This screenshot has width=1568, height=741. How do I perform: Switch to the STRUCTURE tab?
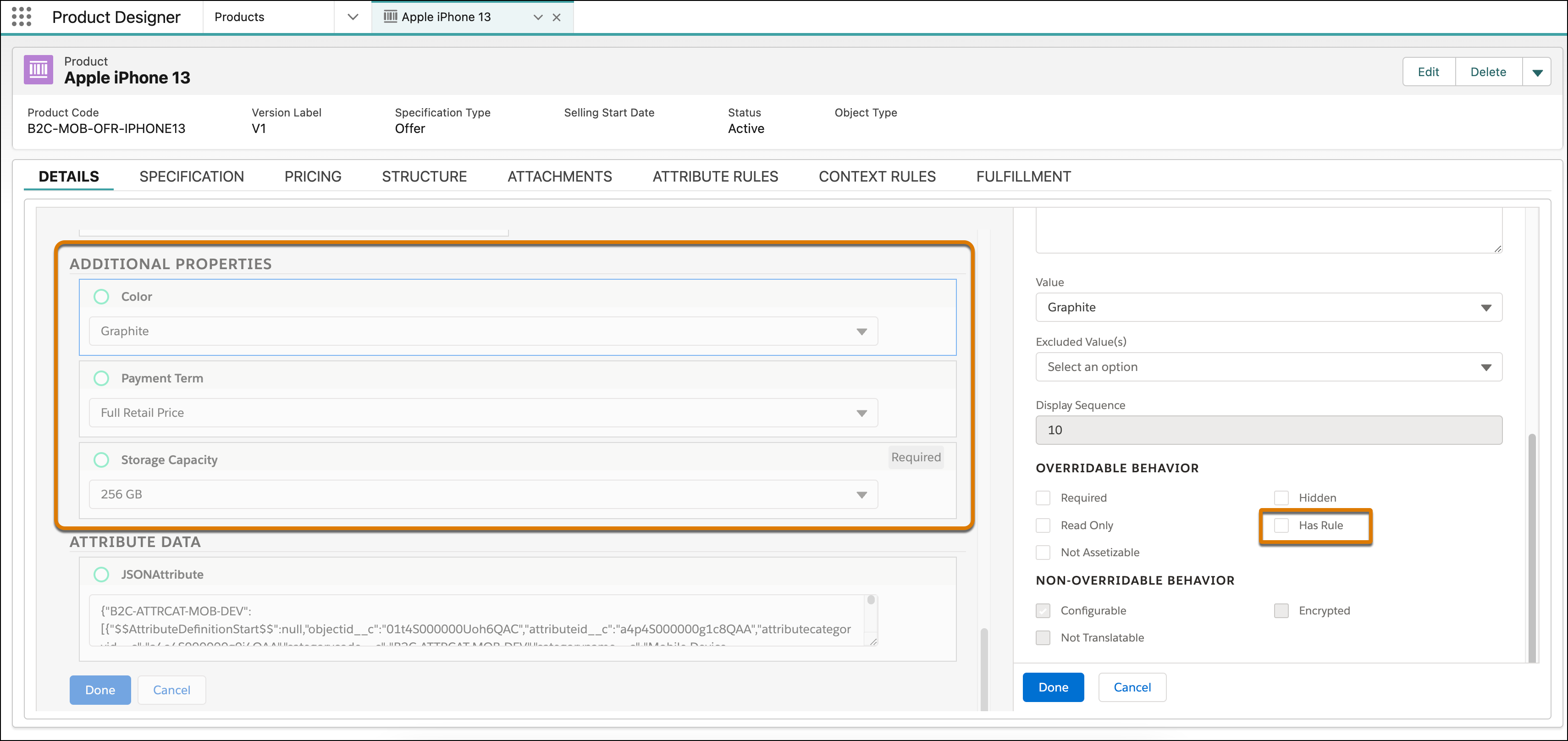coord(424,177)
